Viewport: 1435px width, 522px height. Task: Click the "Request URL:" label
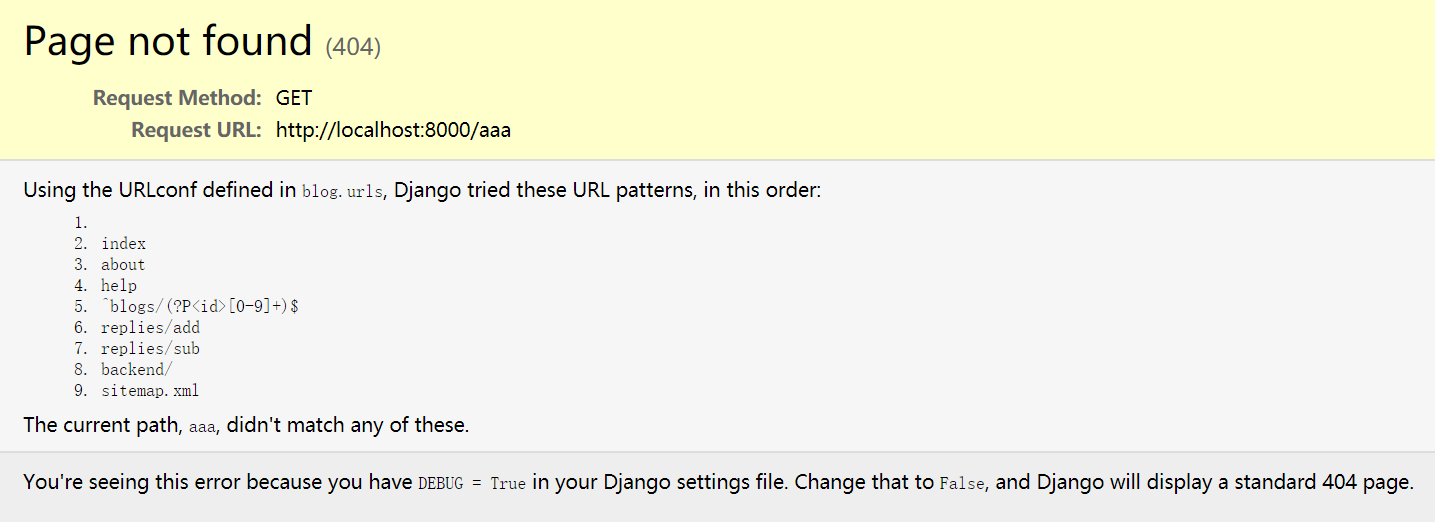[196, 130]
